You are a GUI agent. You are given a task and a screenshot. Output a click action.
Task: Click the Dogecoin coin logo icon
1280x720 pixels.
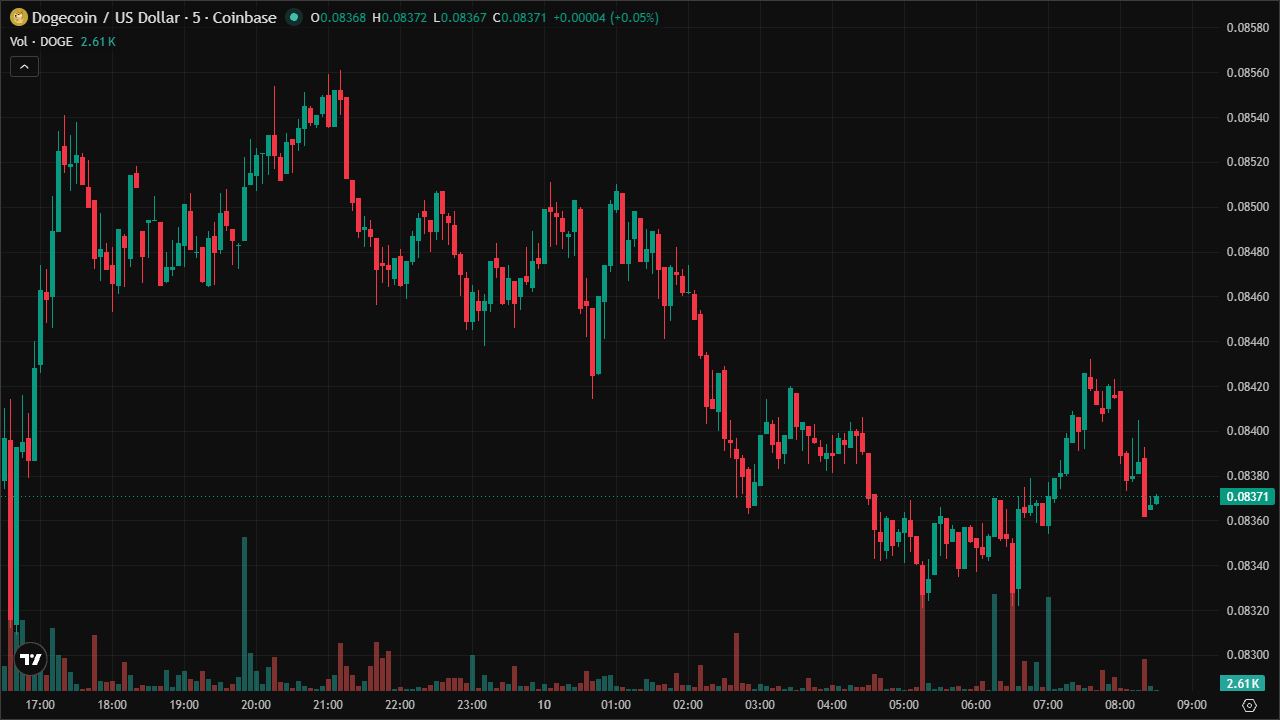click(18, 17)
